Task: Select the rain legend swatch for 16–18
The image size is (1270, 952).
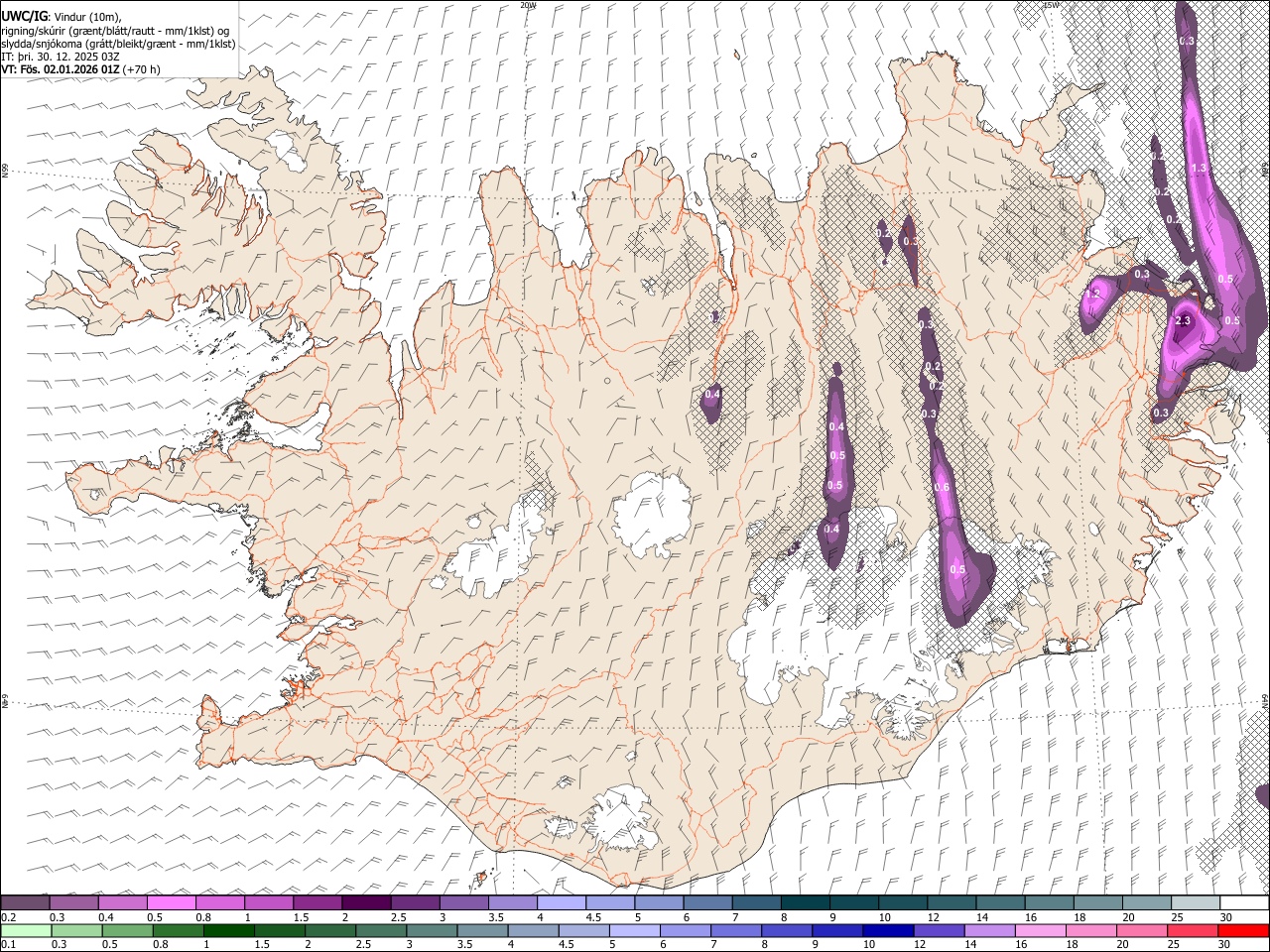Action: [1040, 931]
